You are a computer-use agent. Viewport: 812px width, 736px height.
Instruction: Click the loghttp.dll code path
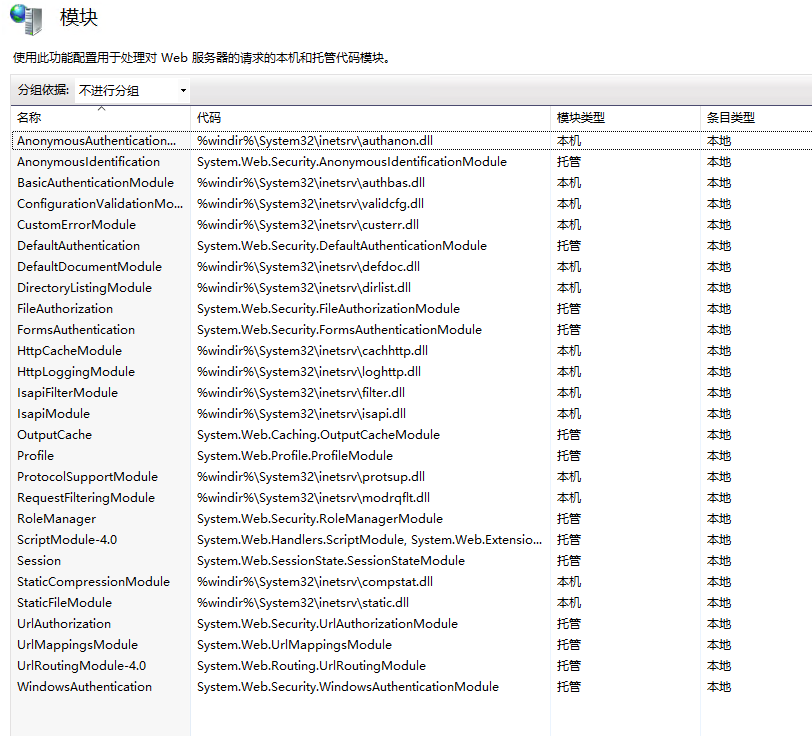tap(309, 372)
